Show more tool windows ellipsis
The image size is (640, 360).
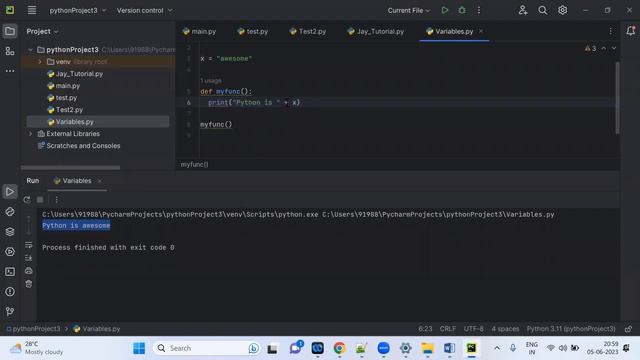pyautogui.click(x=10, y=71)
